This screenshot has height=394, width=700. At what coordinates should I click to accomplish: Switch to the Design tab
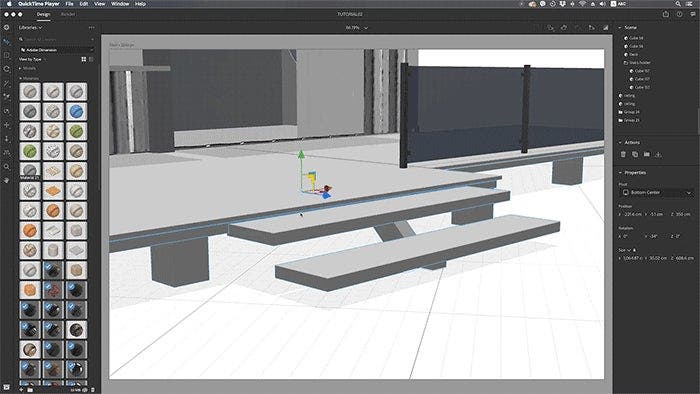coord(43,14)
